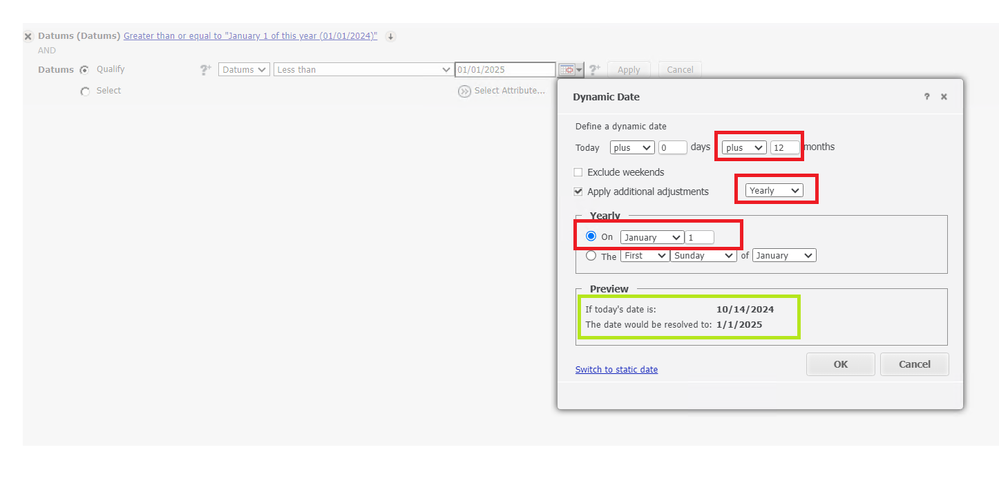
Task: Uncheck Apply additional adjustments
Action: coord(578,191)
